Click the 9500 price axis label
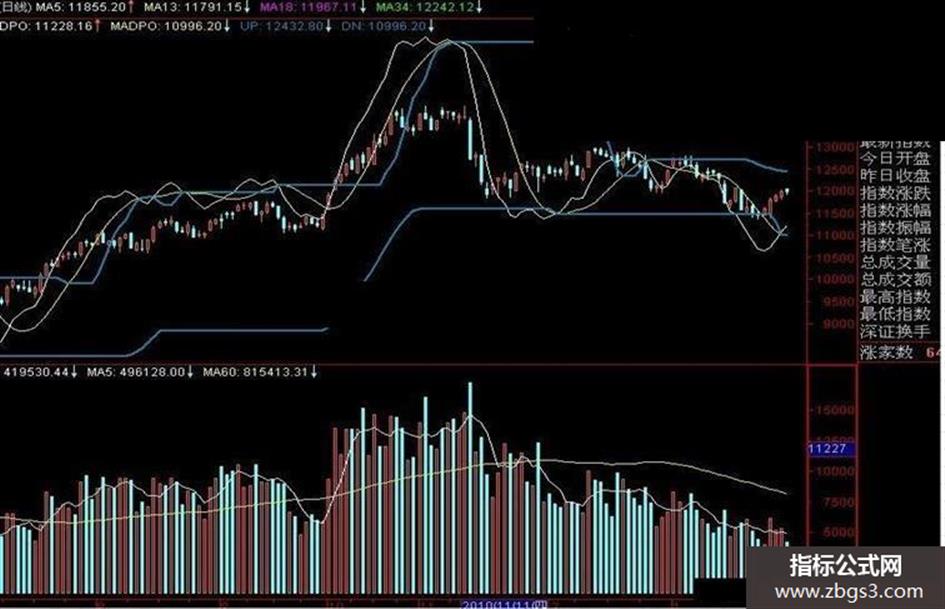This screenshot has height=609, width=945. (x=839, y=302)
